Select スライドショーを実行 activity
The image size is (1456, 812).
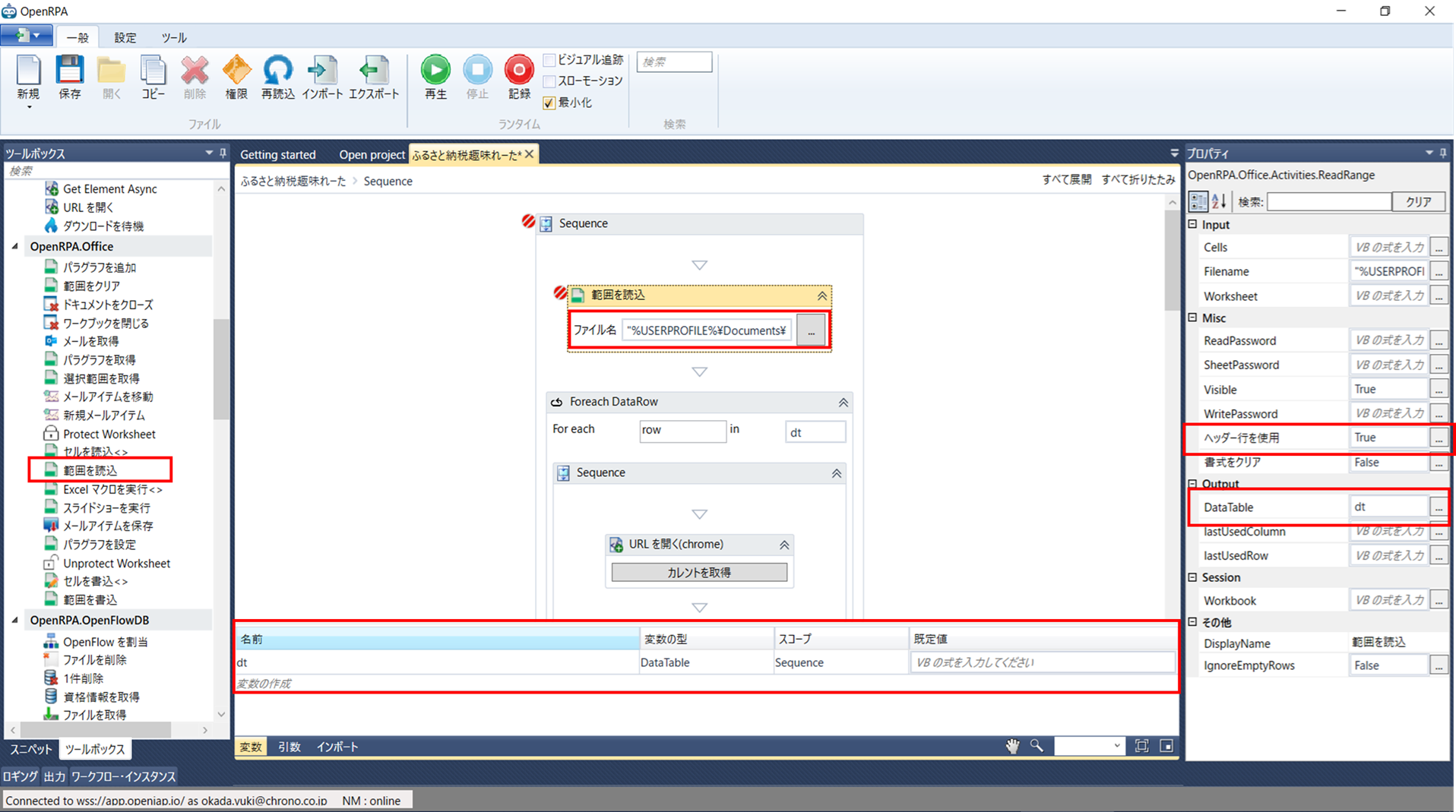click(x=106, y=507)
